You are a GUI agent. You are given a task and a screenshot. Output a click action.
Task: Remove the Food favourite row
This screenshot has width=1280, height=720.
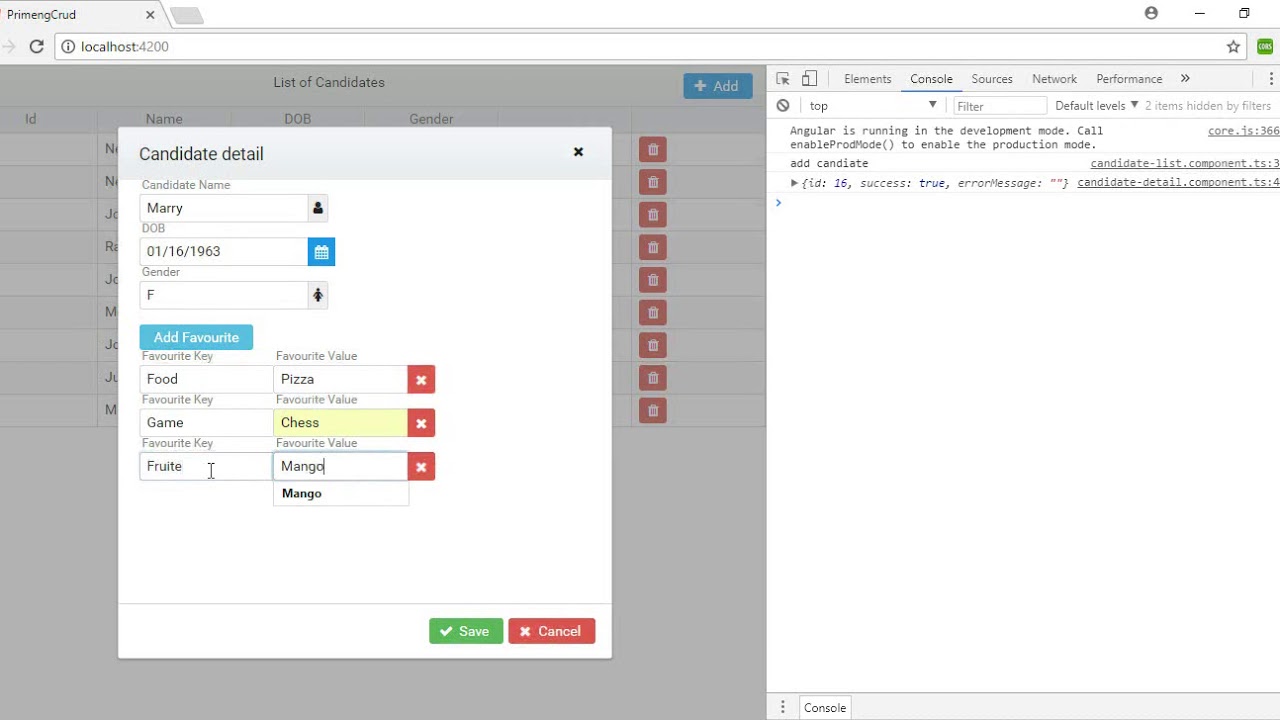[421, 380]
